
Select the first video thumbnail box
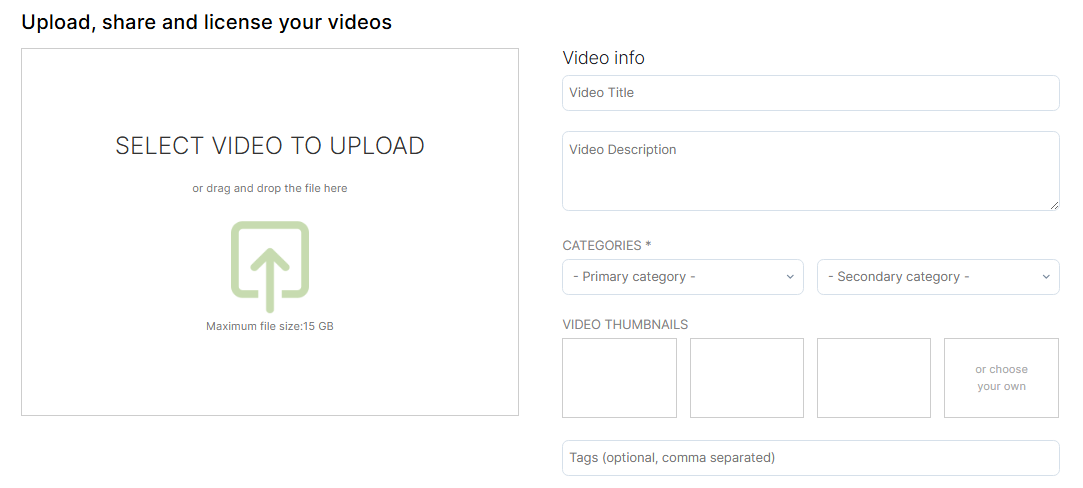[x=619, y=378]
